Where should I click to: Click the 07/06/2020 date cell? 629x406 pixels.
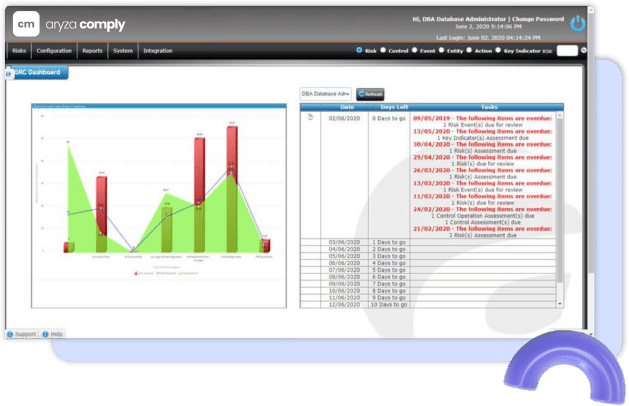tap(344, 270)
